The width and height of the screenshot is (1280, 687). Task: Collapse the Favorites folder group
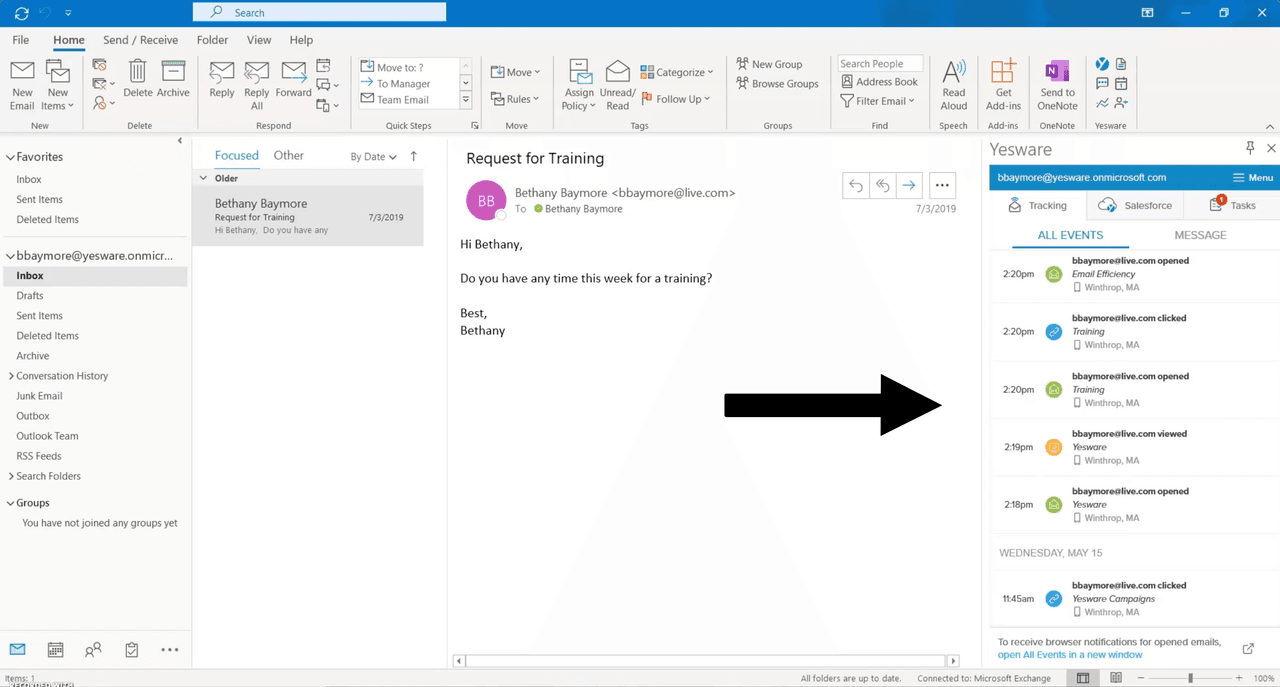tap(10, 157)
